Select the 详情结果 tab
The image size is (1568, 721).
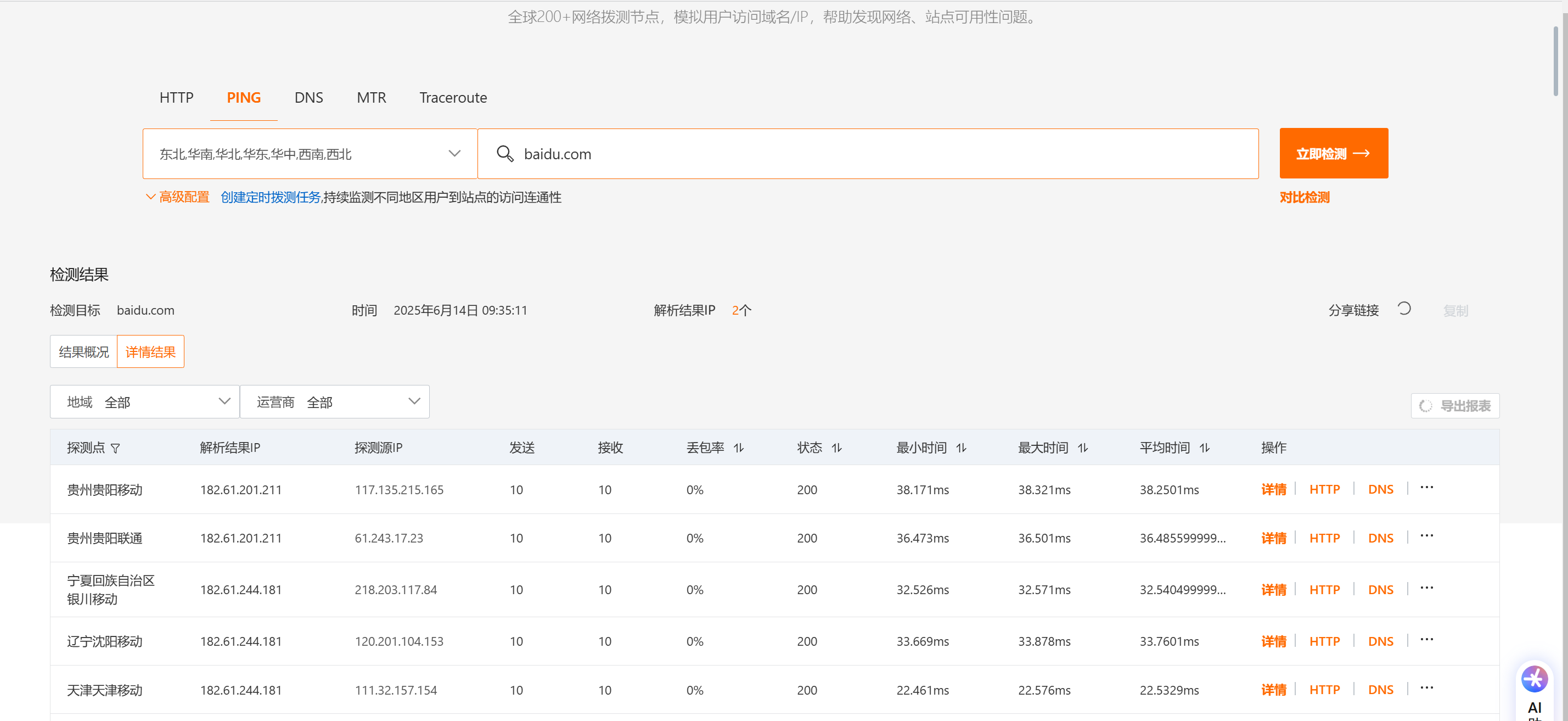[150, 352]
